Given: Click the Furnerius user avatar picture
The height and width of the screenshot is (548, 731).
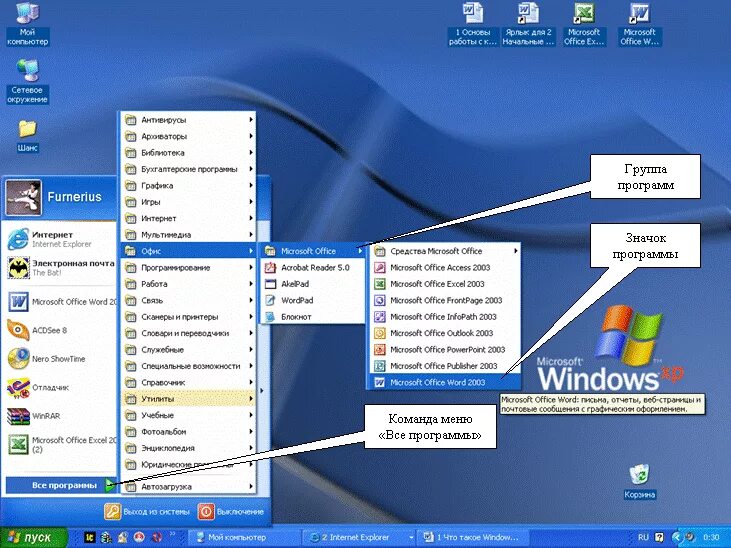Looking at the screenshot, I should [23, 198].
